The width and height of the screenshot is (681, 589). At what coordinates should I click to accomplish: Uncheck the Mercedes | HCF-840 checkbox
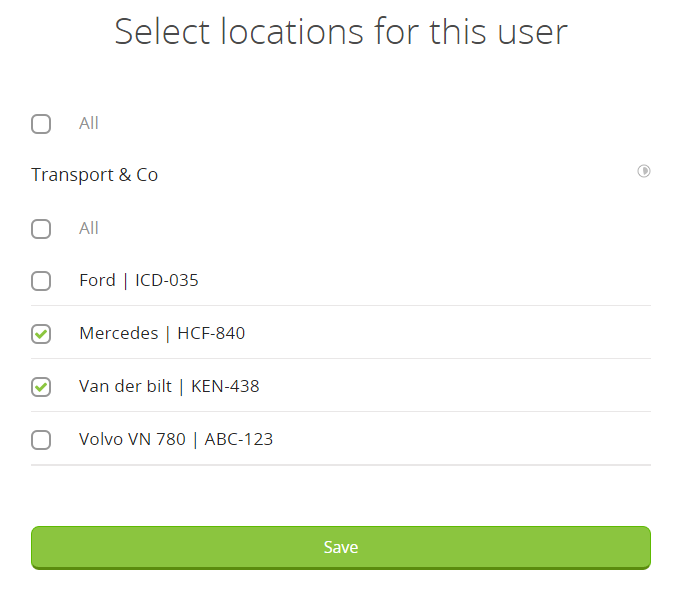tap(41, 334)
